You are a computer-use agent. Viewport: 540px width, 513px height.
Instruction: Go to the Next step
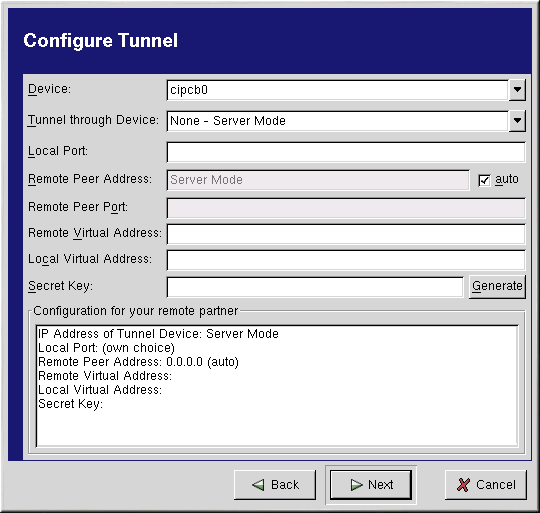tap(371, 485)
